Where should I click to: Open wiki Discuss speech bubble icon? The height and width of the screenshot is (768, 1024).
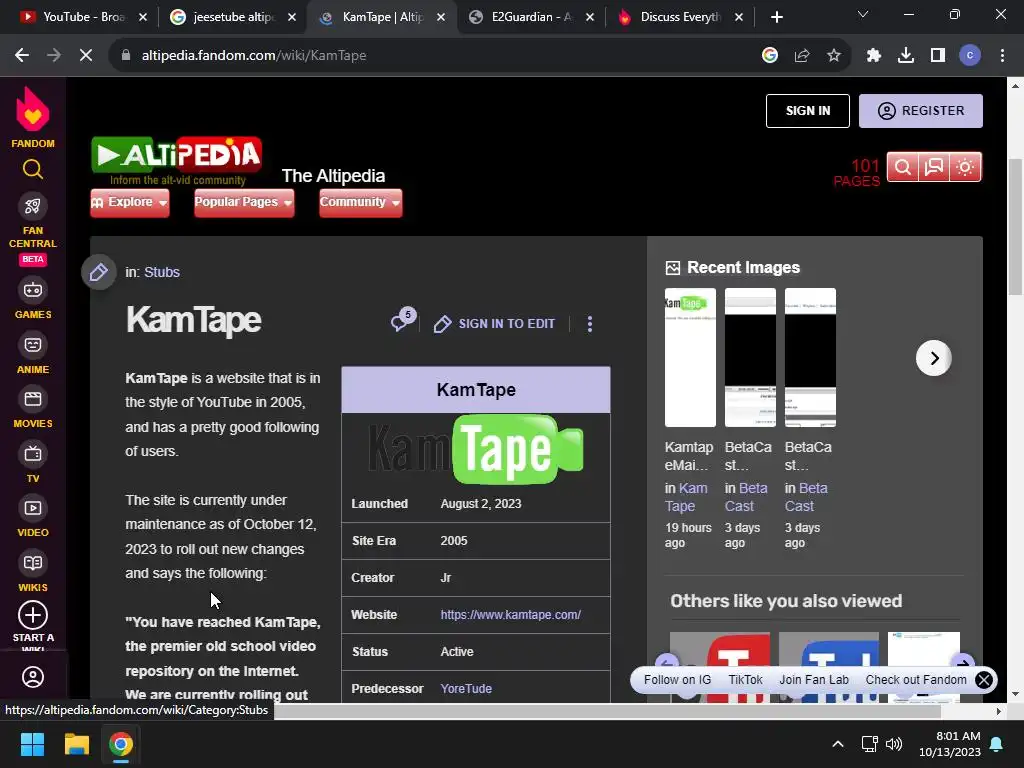pos(934,167)
